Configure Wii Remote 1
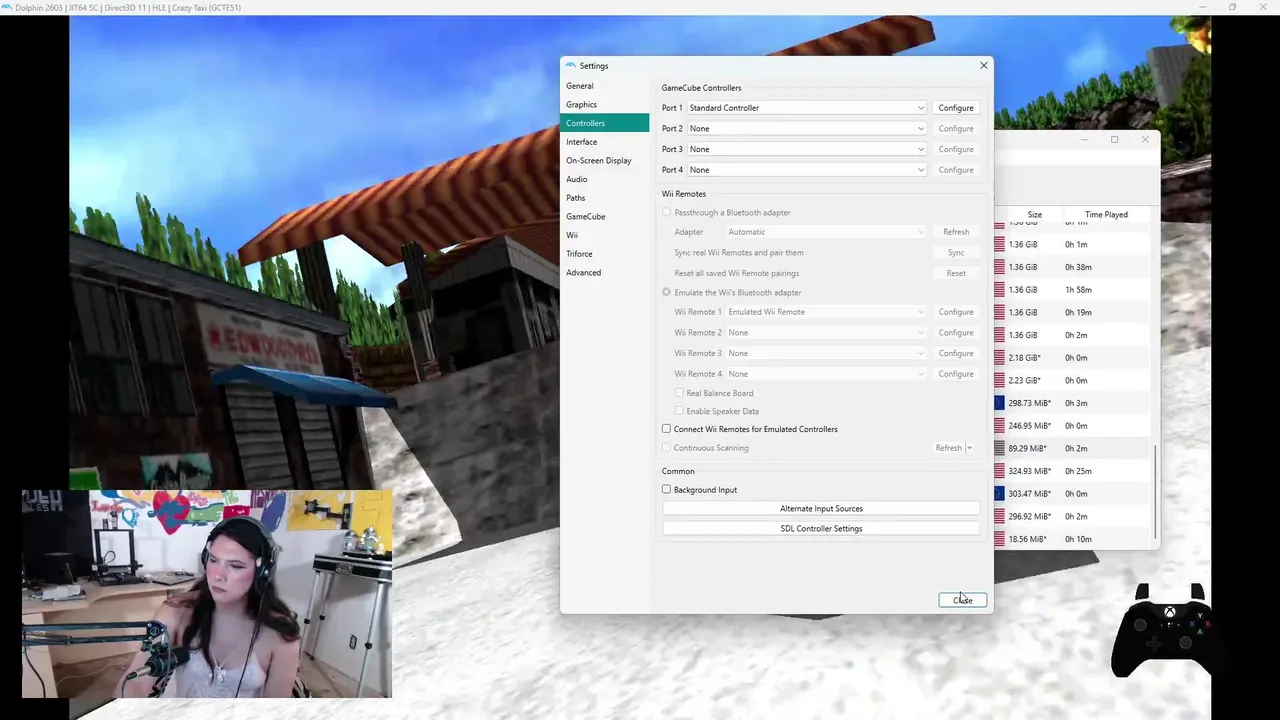 [x=956, y=312]
